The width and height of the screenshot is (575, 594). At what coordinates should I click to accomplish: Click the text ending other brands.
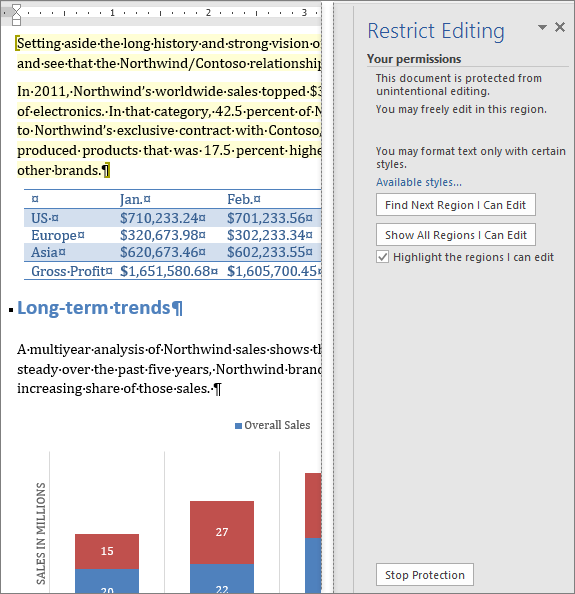tap(59, 170)
